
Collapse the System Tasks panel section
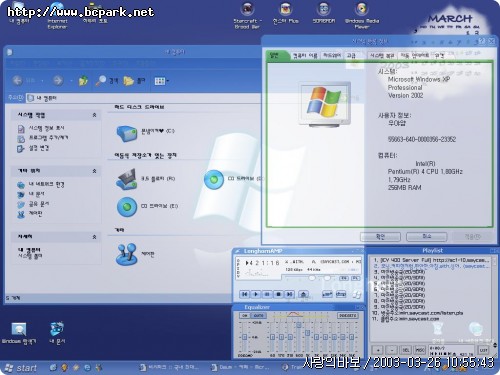[94, 115]
